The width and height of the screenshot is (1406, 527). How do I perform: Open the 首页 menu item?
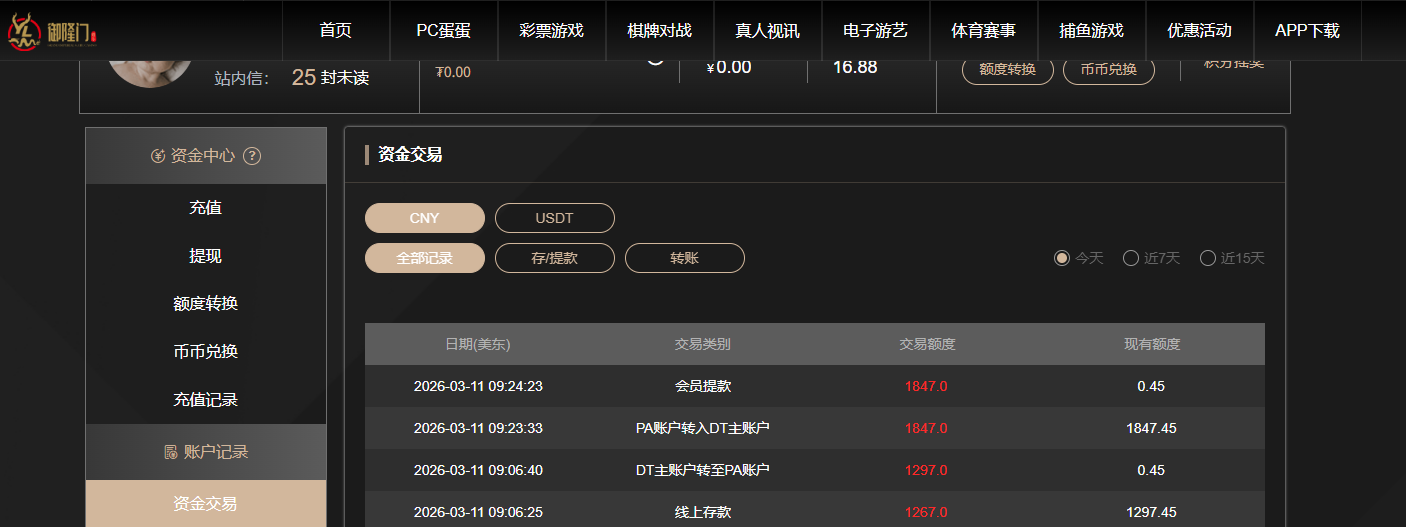click(x=336, y=30)
